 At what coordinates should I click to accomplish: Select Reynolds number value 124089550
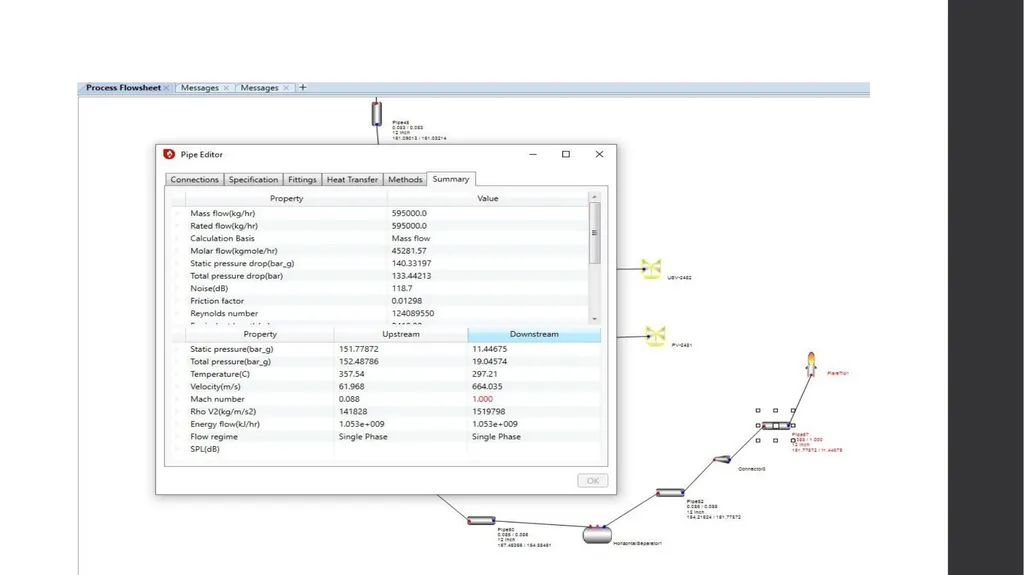[x=413, y=313]
